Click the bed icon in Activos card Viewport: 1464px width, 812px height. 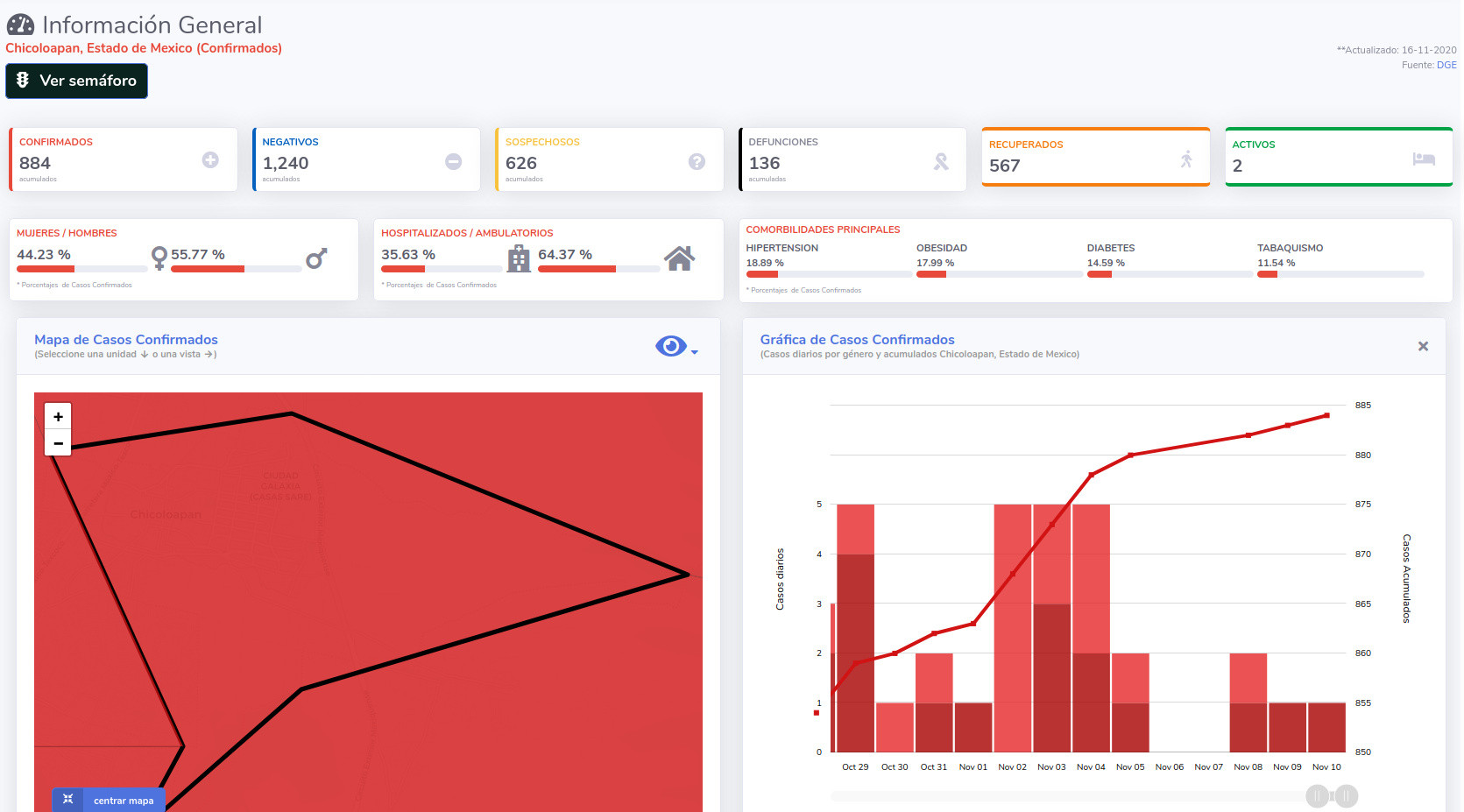1424,159
